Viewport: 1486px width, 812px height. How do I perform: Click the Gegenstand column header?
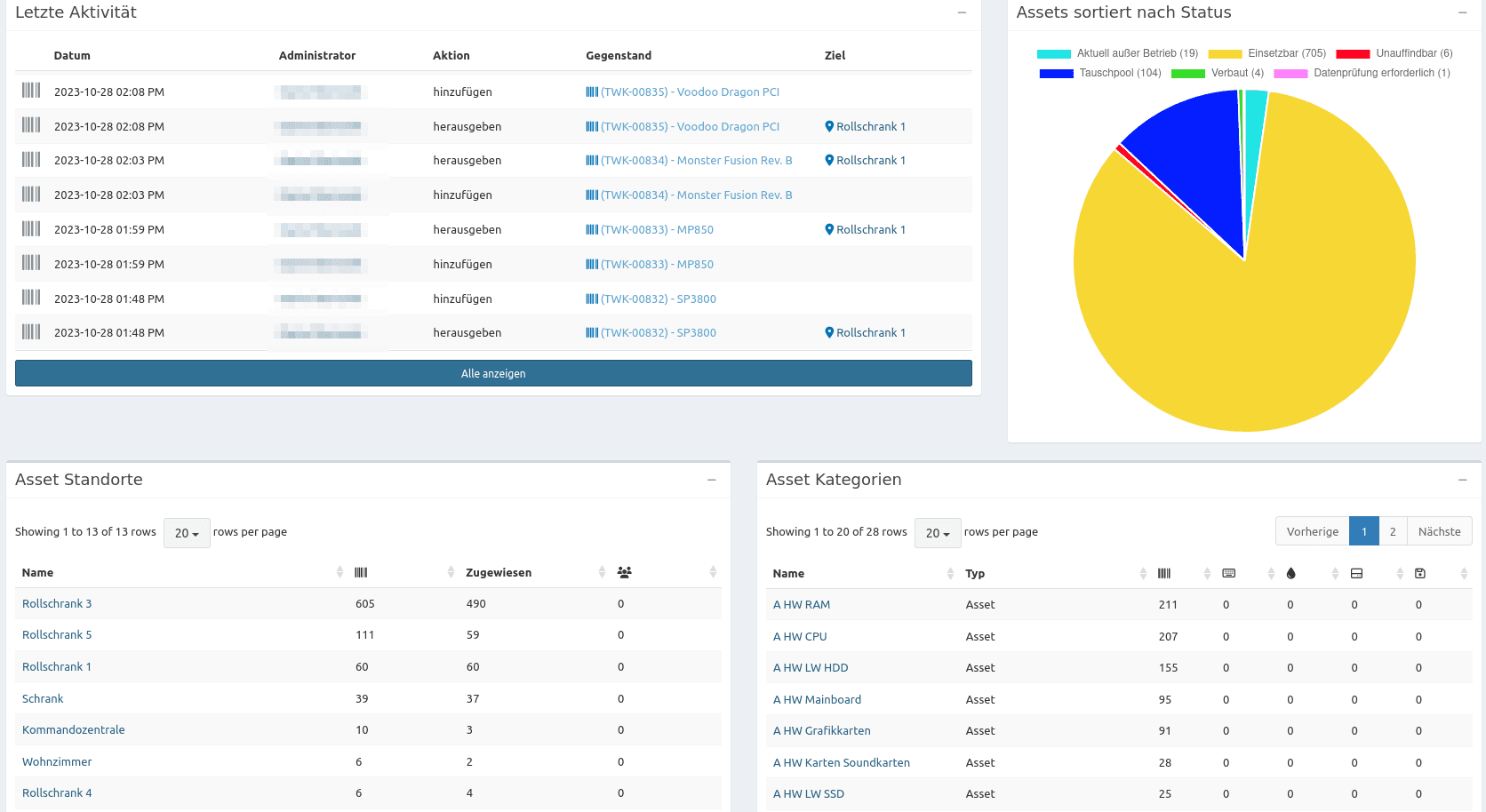[619, 55]
